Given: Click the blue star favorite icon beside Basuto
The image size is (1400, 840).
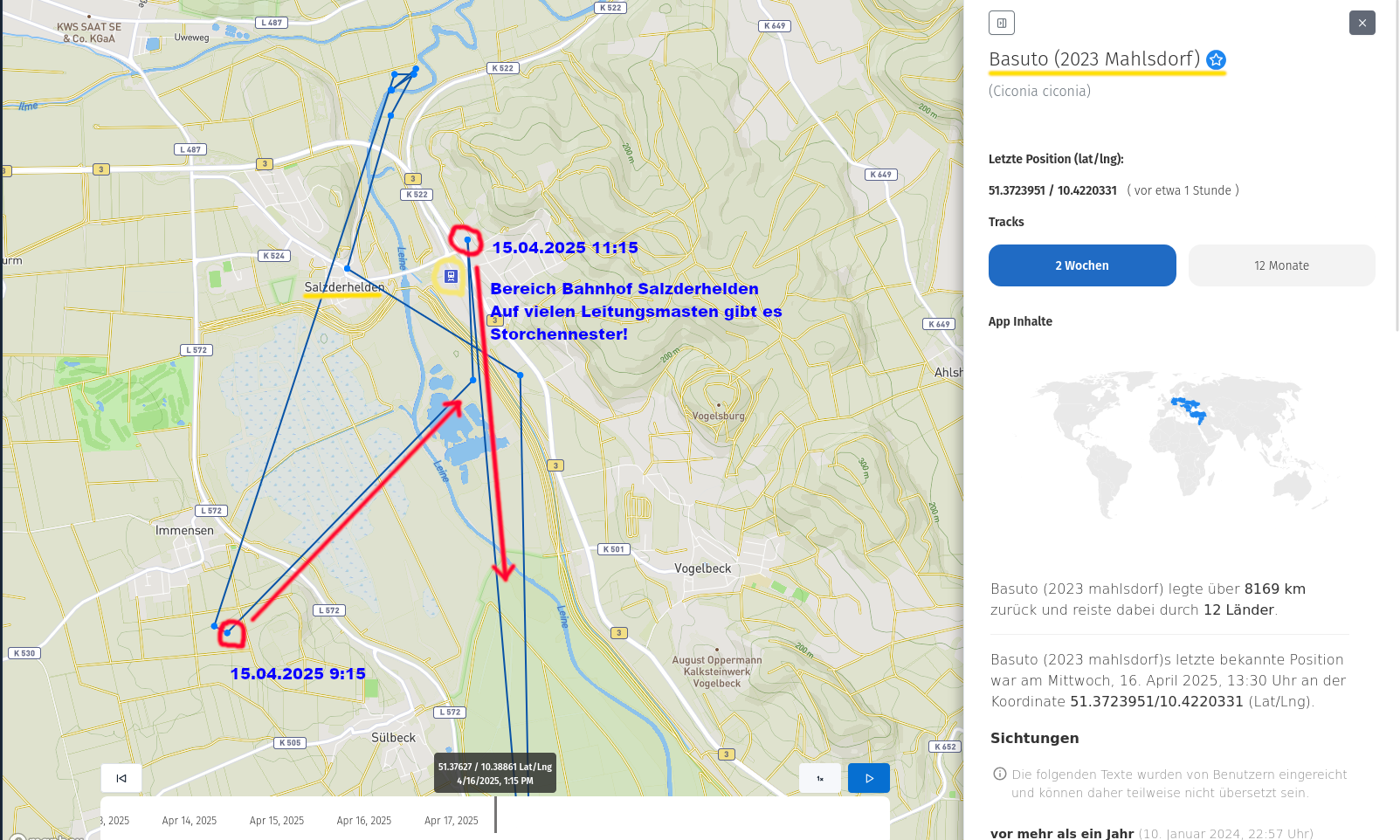Looking at the screenshot, I should pyautogui.click(x=1216, y=59).
